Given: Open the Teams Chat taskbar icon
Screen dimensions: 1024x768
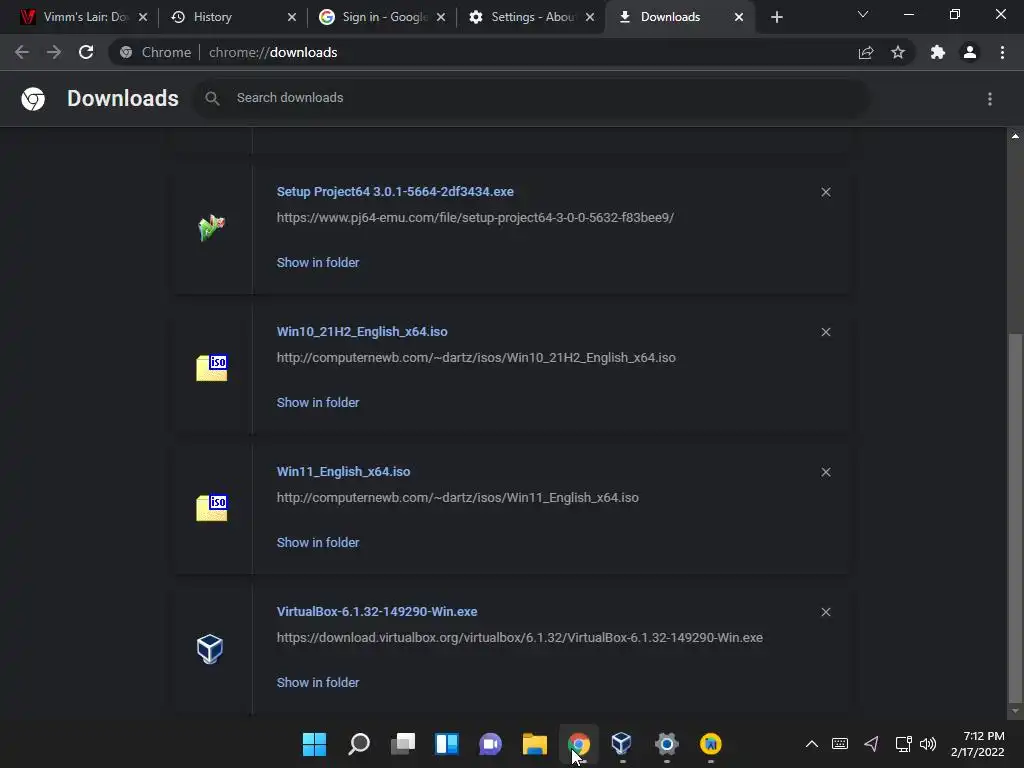Looking at the screenshot, I should [x=490, y=744].
